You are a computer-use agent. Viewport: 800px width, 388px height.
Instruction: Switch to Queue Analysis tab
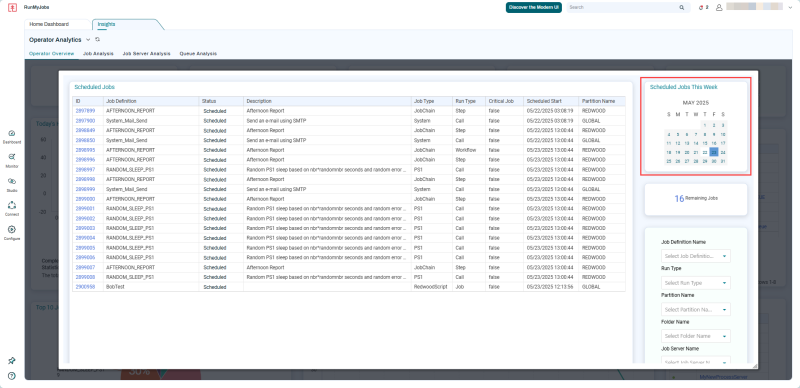click(x=198, y=53)
